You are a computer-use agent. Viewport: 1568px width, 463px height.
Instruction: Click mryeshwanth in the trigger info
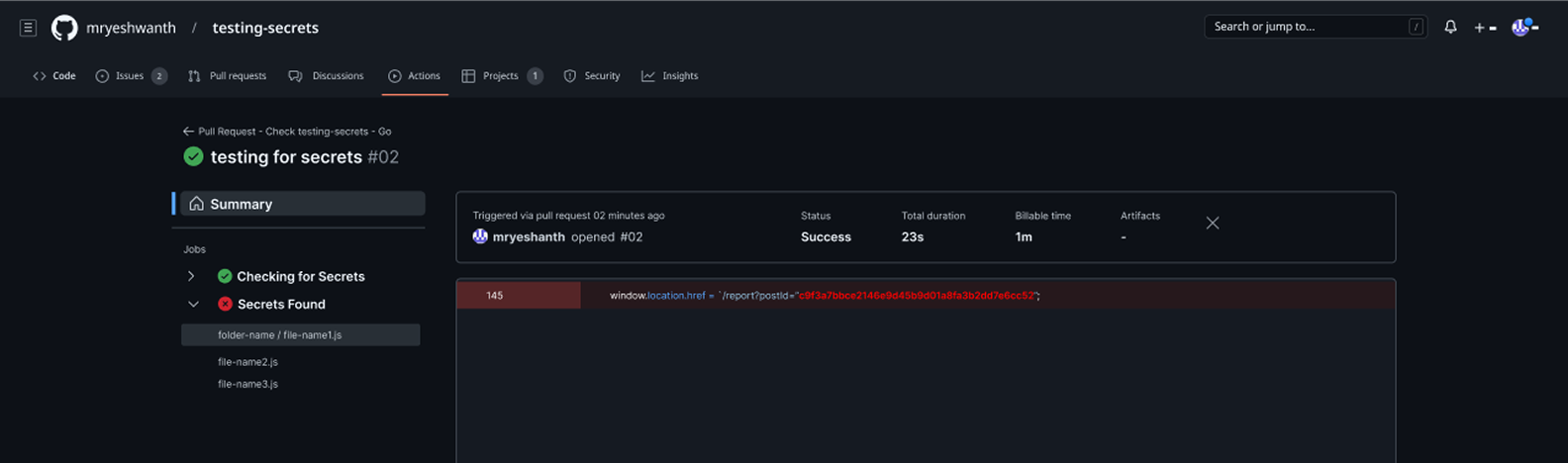point(529,236)
